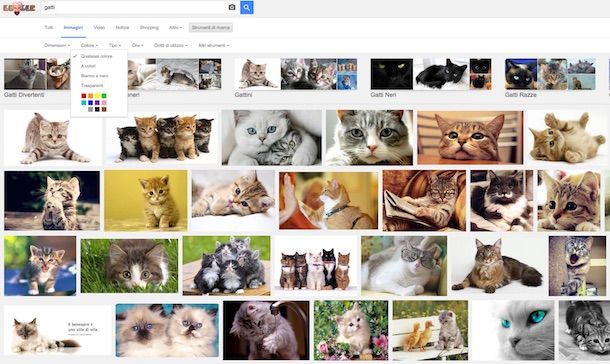Open the Video results tab
Viewport: 610px width, 364px height.
(99, 28)
